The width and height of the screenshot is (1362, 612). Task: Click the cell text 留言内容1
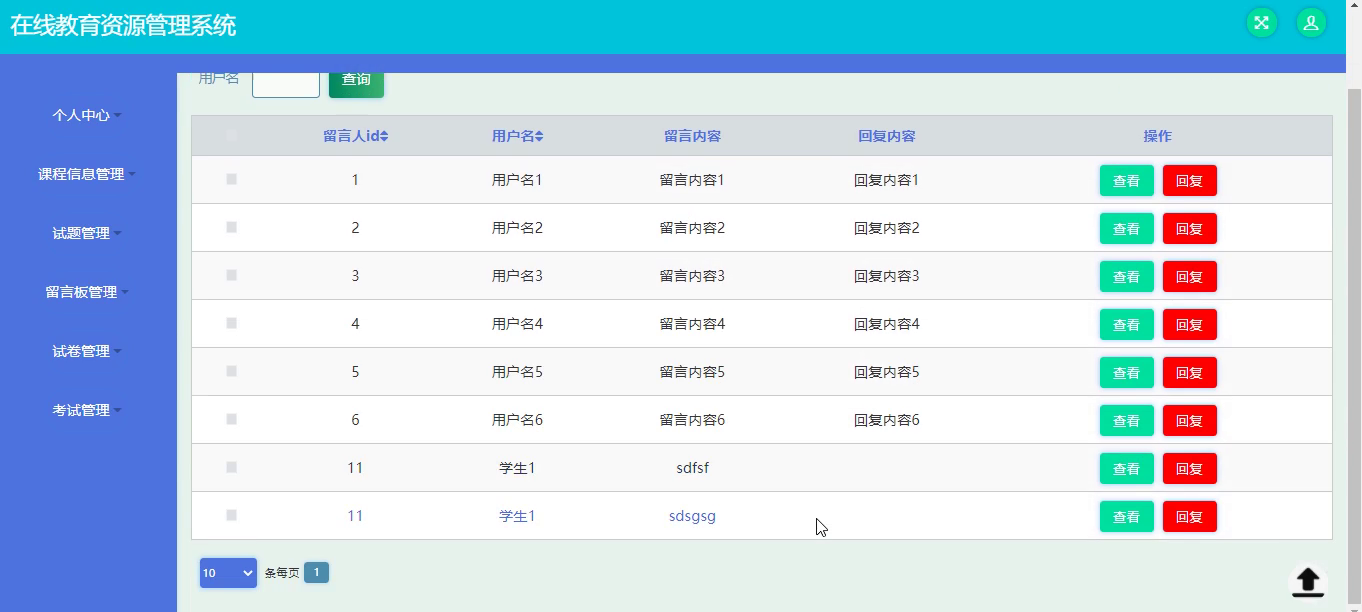(x=692, y=180)
